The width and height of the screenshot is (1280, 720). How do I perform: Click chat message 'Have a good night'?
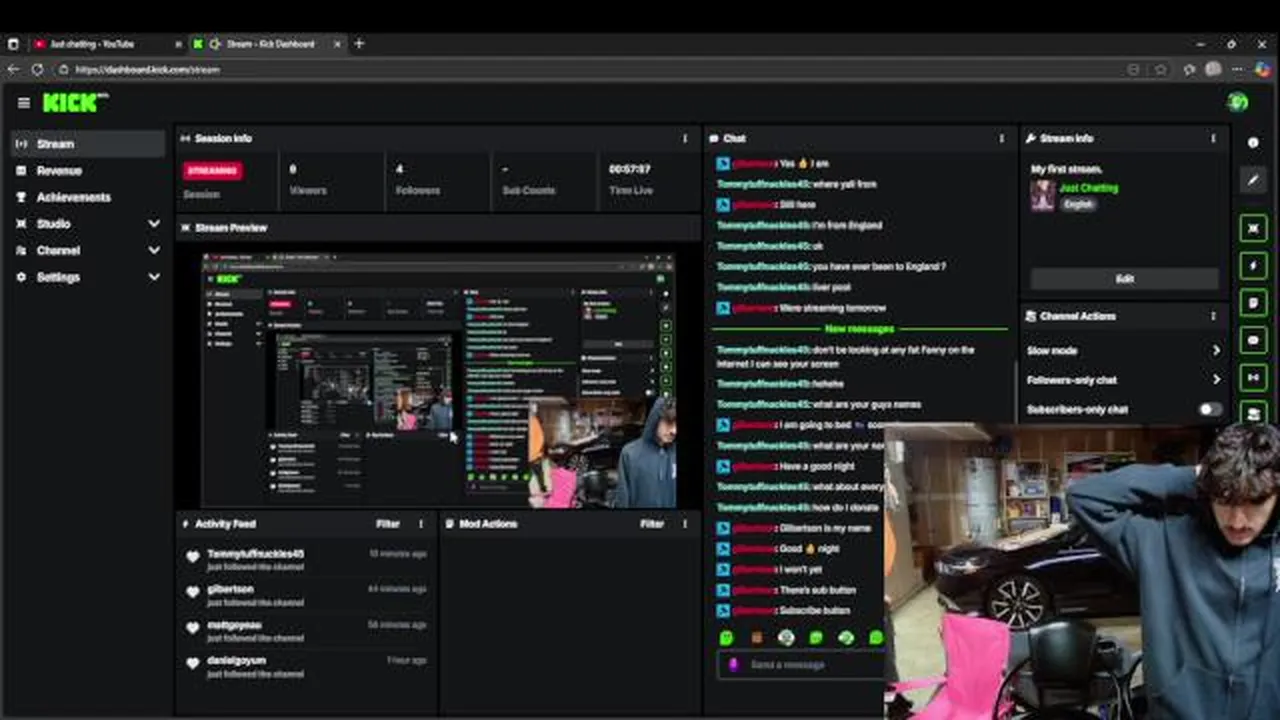pos(816,467)
